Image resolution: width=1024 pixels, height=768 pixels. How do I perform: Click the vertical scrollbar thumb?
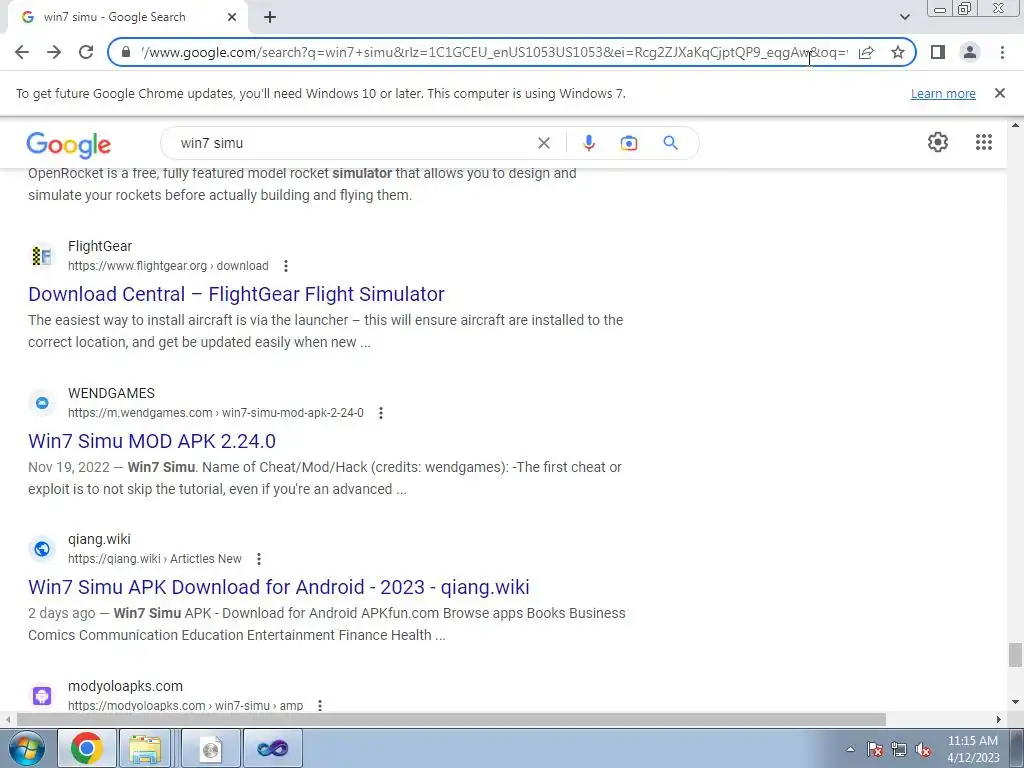pos(1015,655)
